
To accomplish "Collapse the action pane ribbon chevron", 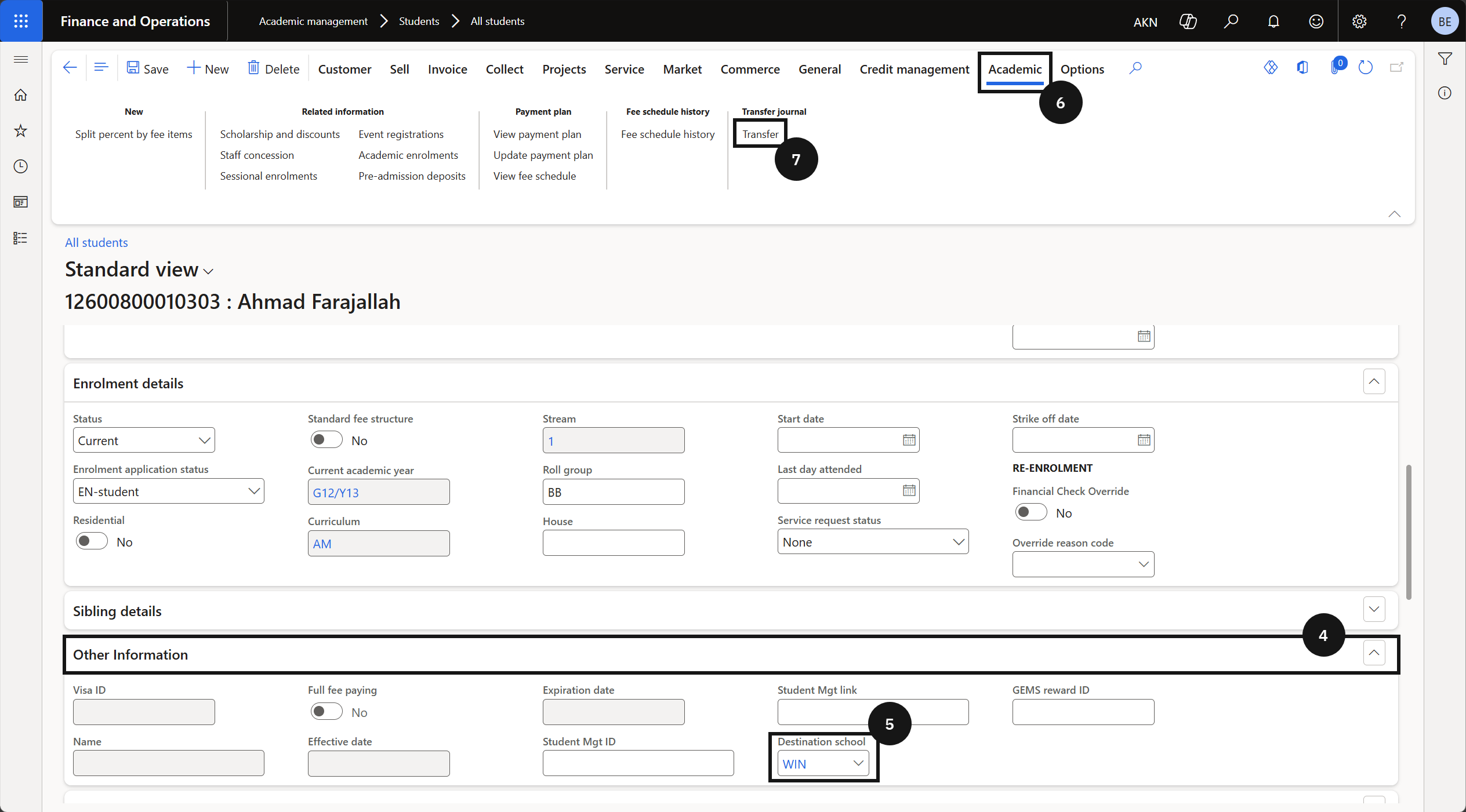I will pyautogui.click(x=1394, y=214).
